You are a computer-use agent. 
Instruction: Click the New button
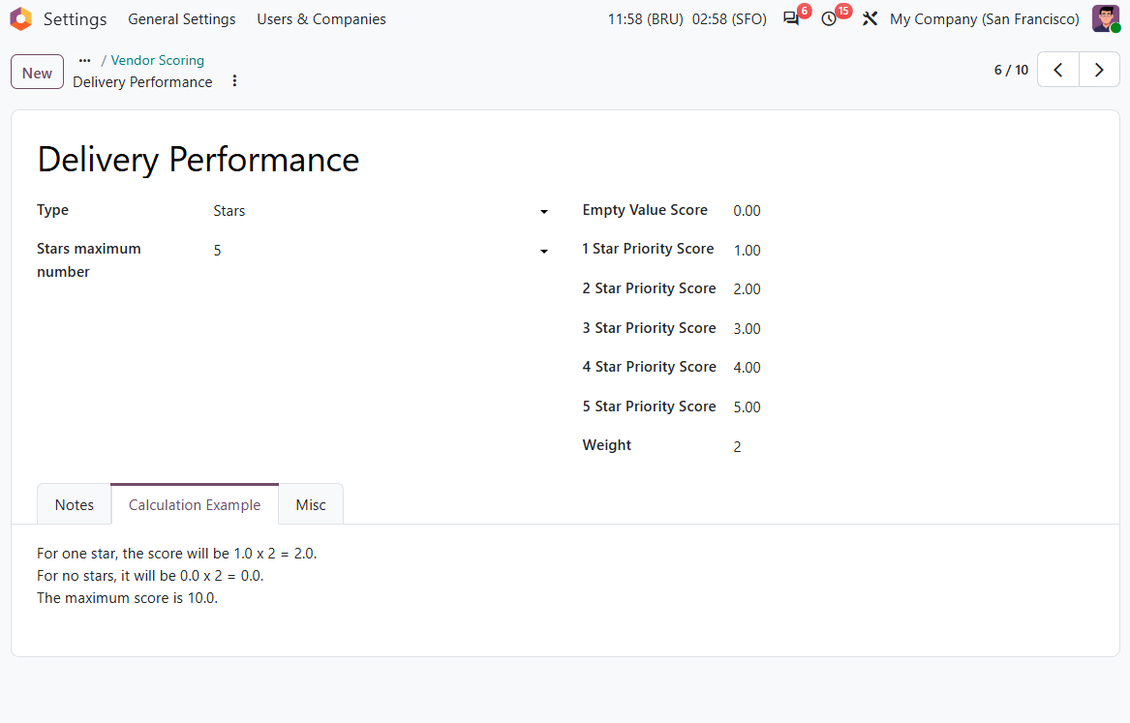(37, 72)
